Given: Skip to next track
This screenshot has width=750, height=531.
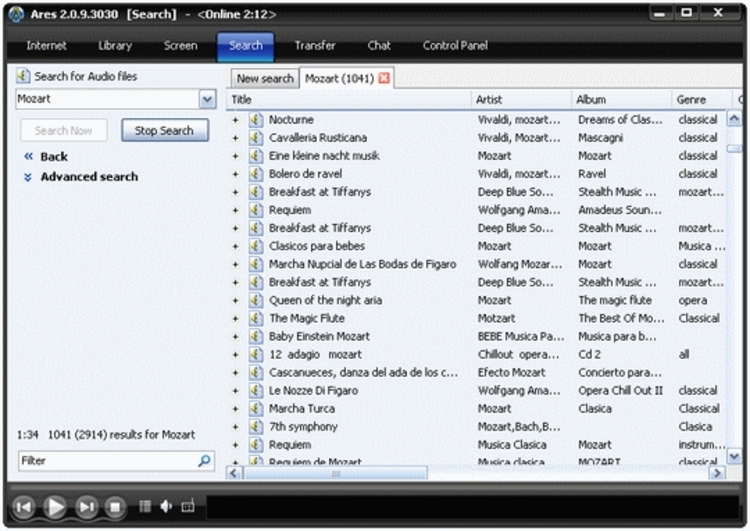Looking at the screenshot, I should [x=87, y=507].
